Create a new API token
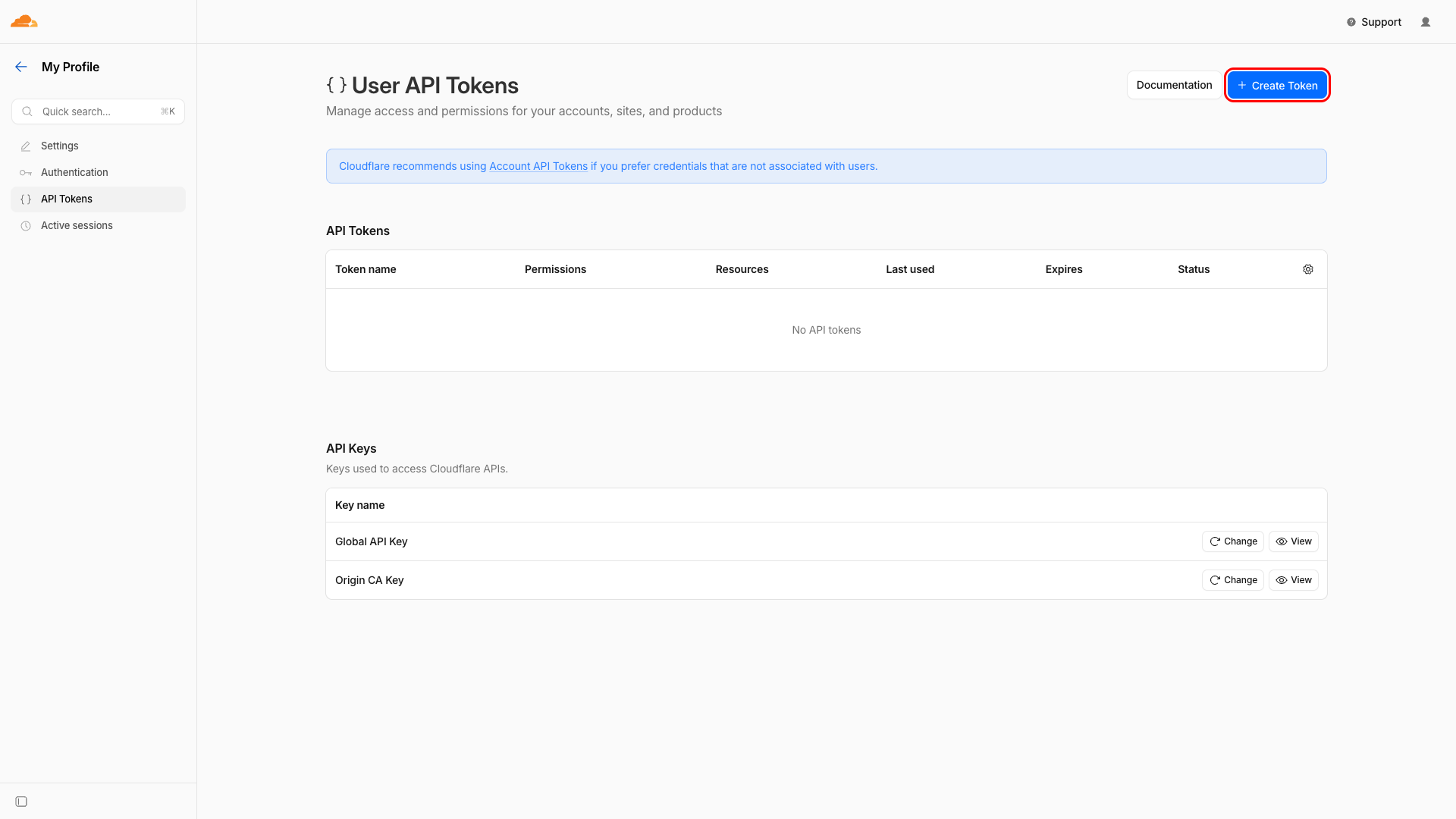The height and width of the screenshot is (819, 1456). click(x=1277, y=85)
